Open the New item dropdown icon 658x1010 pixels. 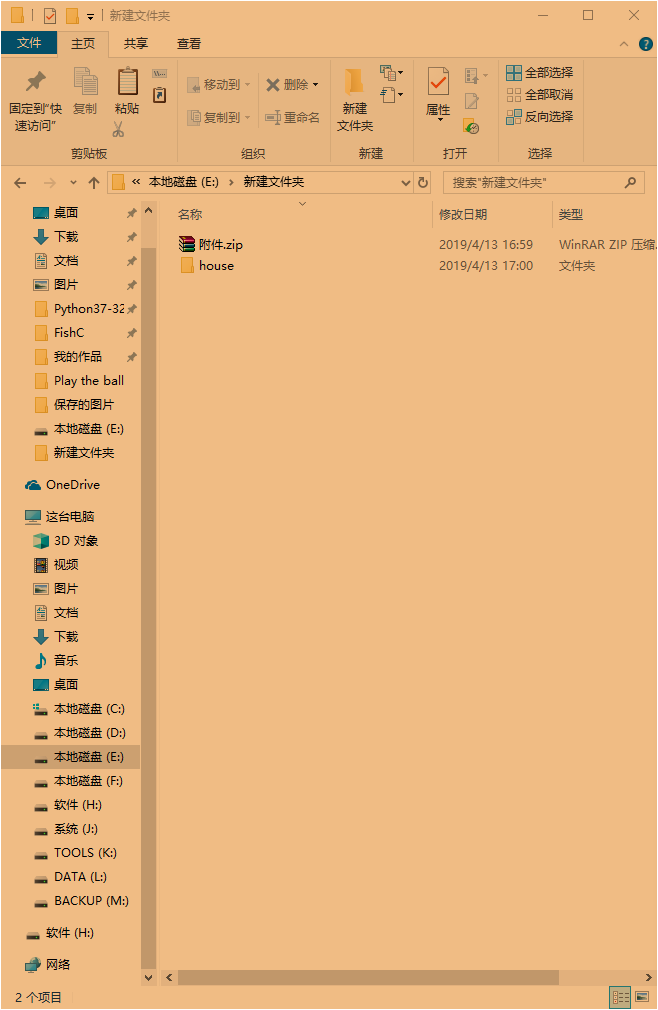click(x=391, y=73)
